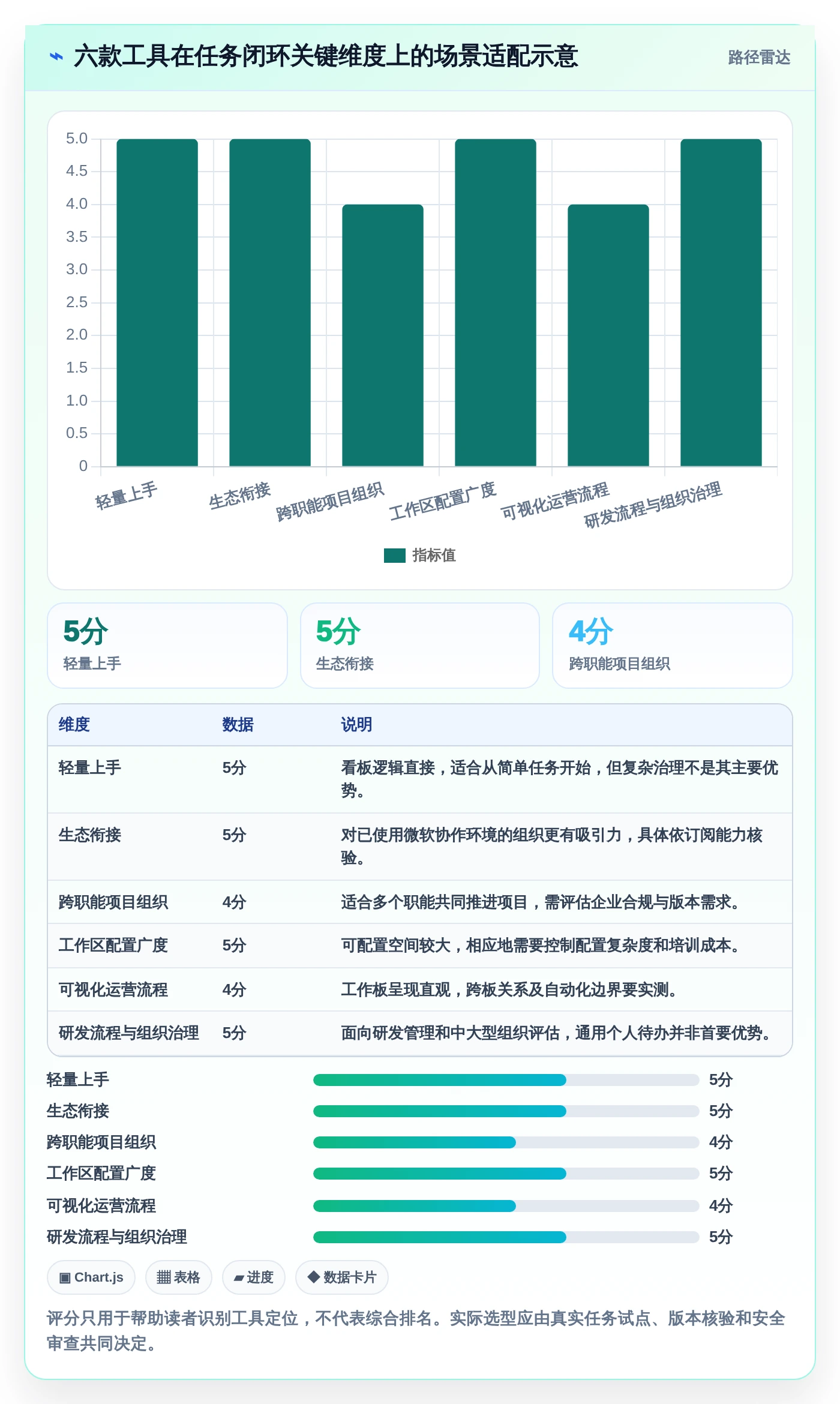840x1404 pixels.
Task: Select the 研发流程与组织治理 table row name
Action: point(129,1033)
